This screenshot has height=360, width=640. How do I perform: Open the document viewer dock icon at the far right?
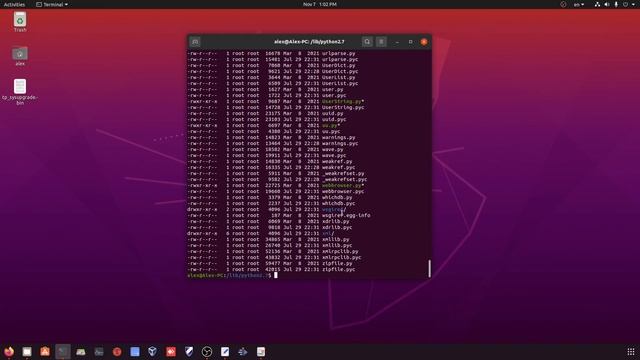261,351
